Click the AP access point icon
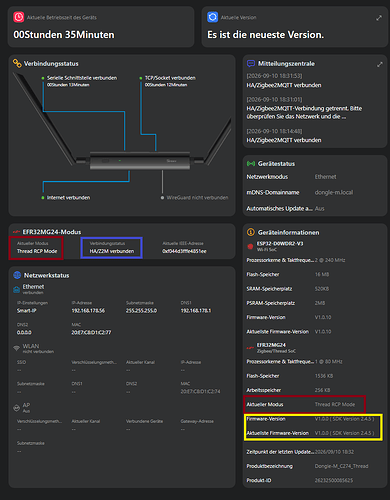The height and width of the screenshot is (500, 390). tap(16, 408)
